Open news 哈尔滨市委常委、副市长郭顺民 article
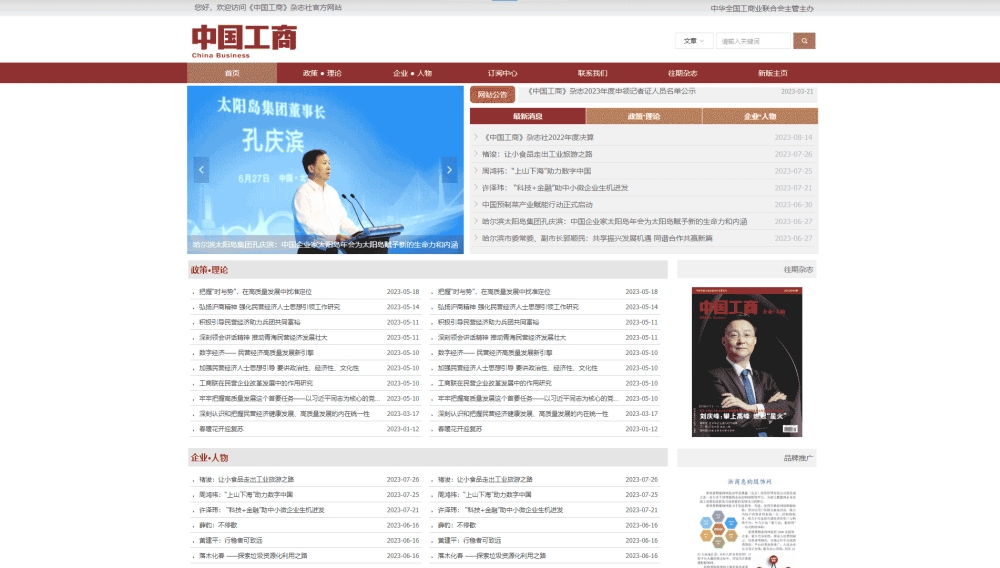This screenshot has width=1000, height=568. coord(597,238)
